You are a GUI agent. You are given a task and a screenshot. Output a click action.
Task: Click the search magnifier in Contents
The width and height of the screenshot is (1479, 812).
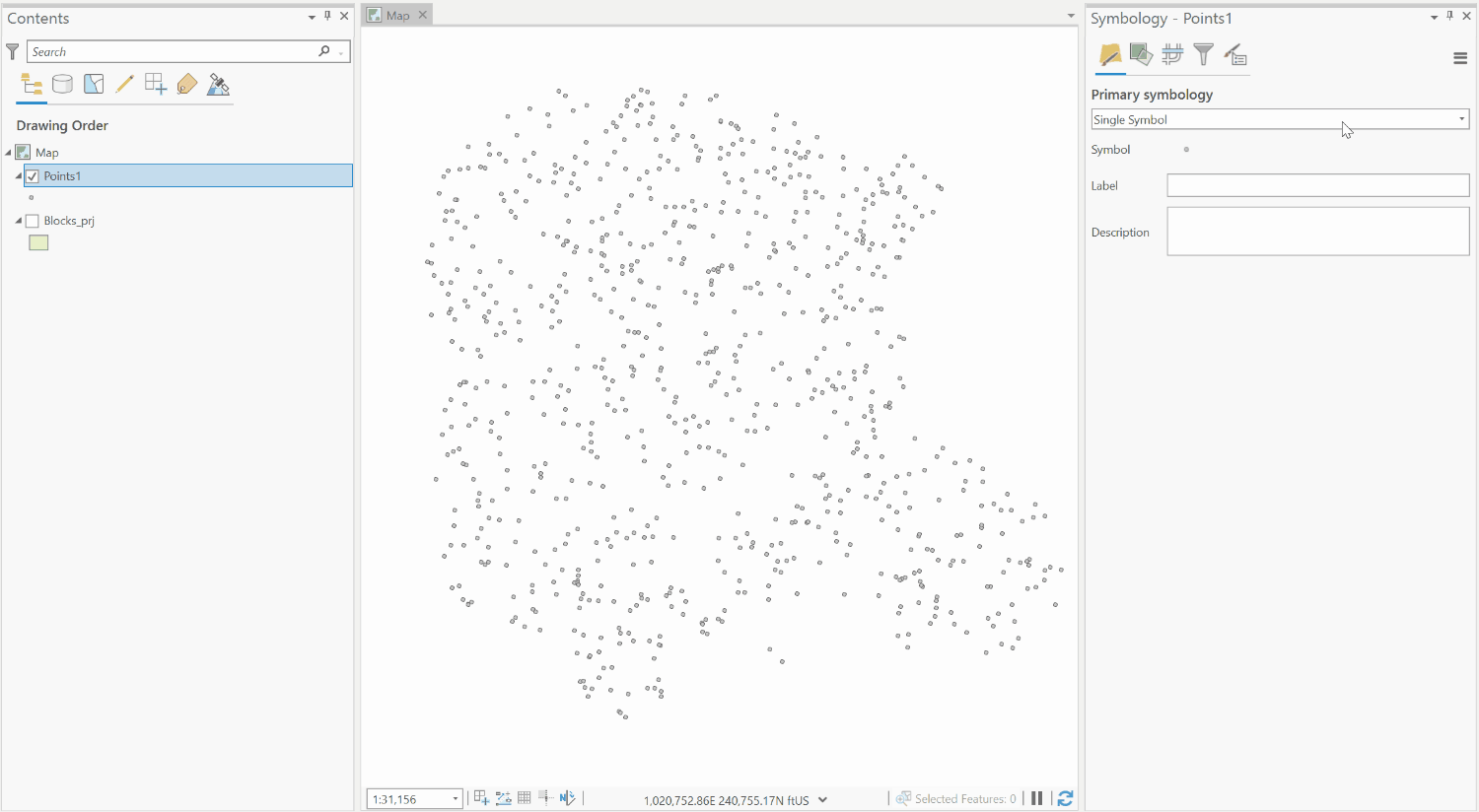click(324, 51)
